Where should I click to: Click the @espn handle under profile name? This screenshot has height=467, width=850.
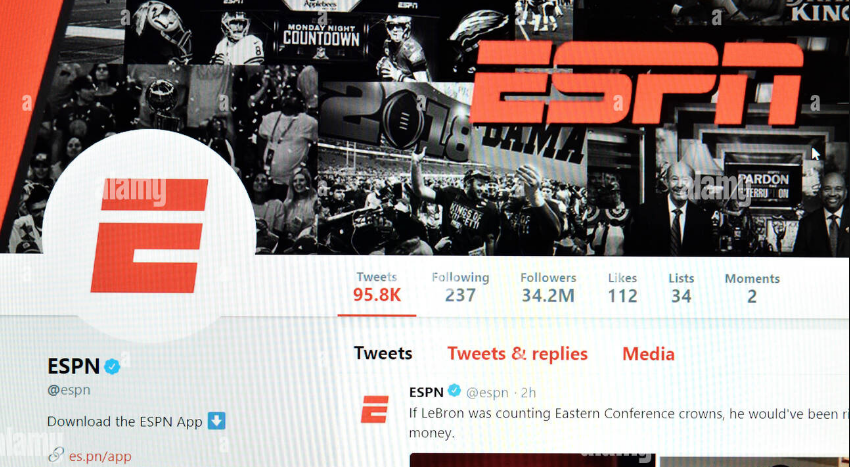(69, 390)
